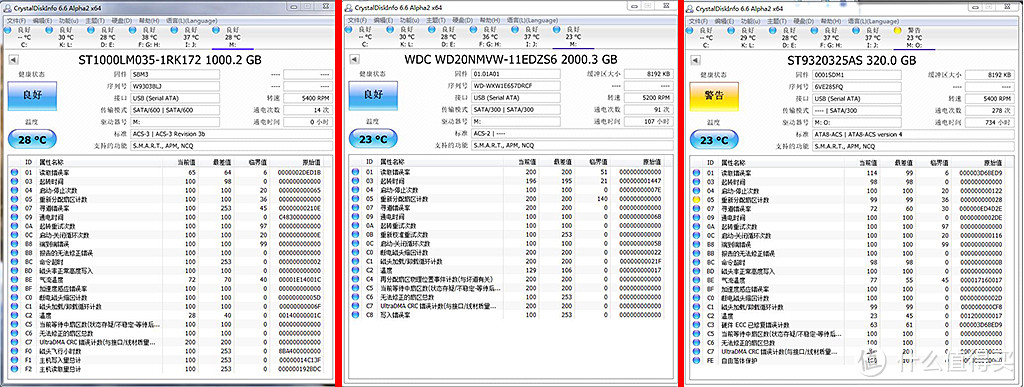
Task: Click drive title WDC WD20NMVW-11EDZS6 2000.3 GB
Action: tap(511, 60)
